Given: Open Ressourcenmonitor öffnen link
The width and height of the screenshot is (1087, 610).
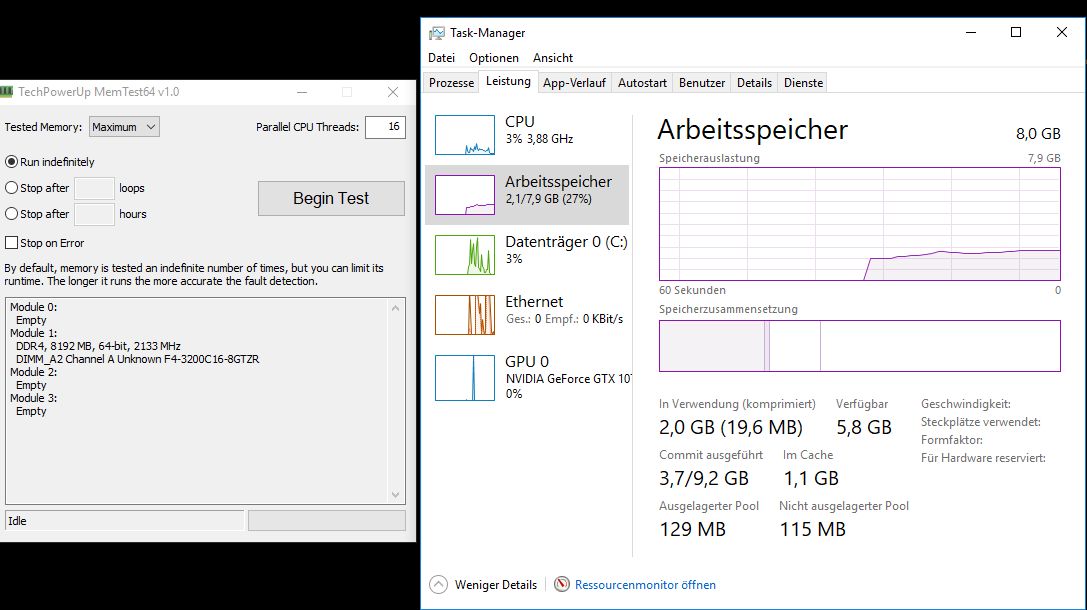Looking at the screenshot, I should (645, 585).
